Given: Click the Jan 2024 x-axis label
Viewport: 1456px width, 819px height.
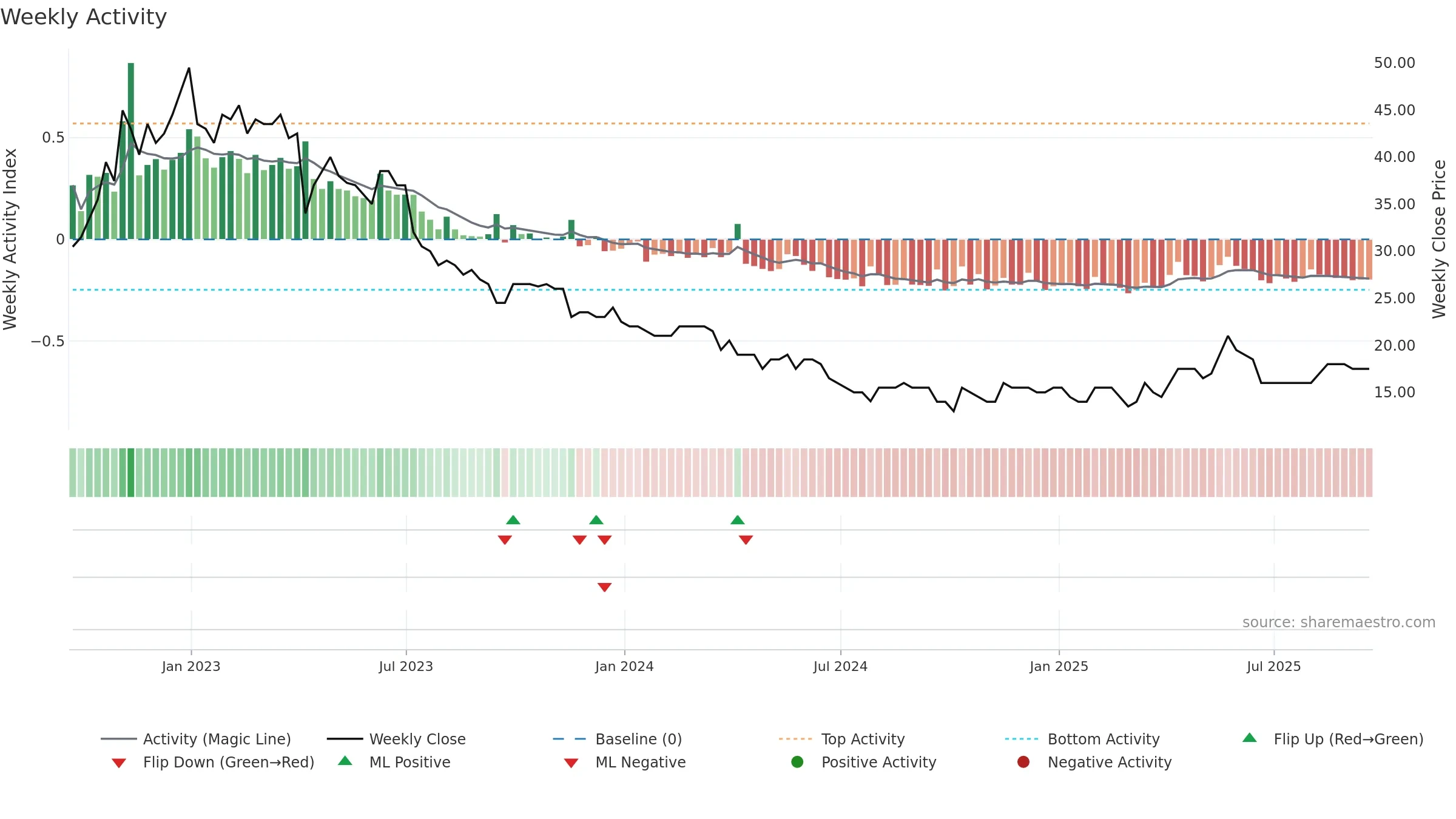Looking at the screenshot, I should tap(624, 666).
